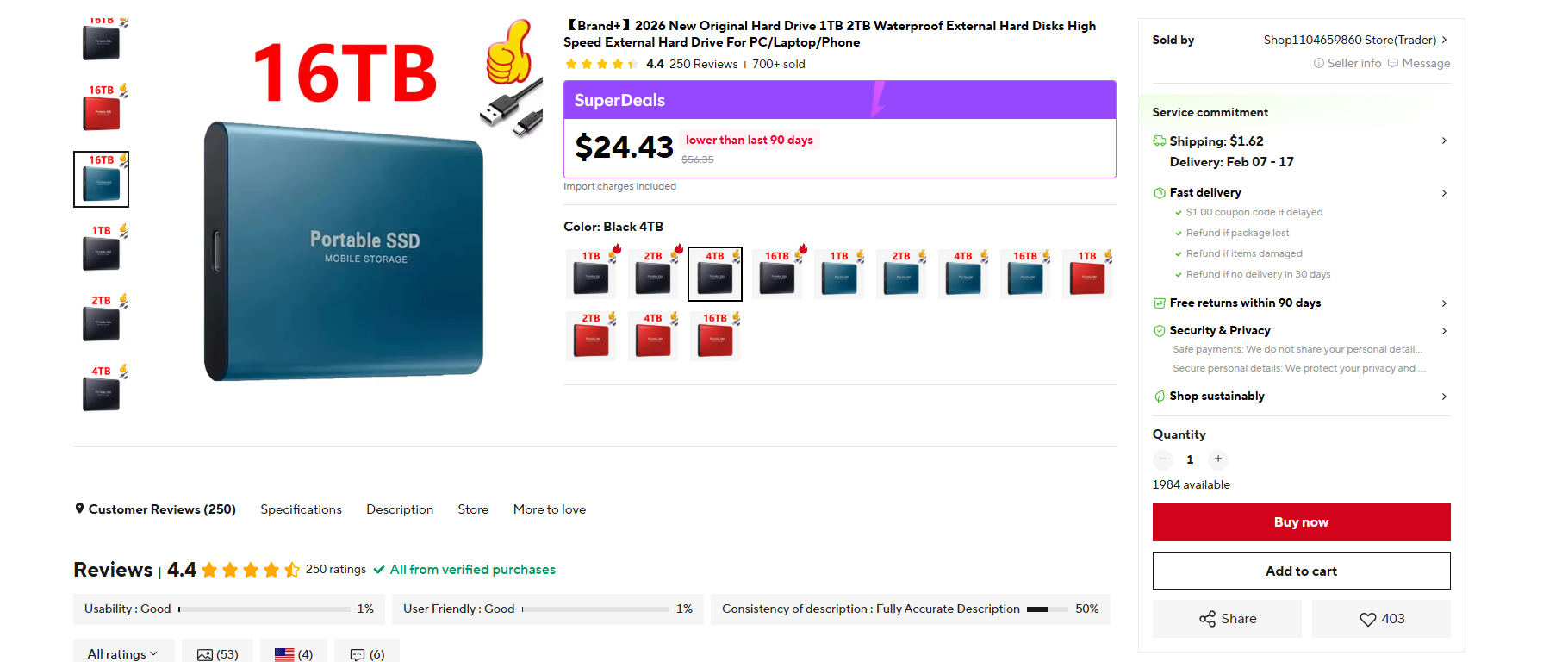Expand Free returns within 90 days
Viewport: 1568px width, 662px height.
tap(1301, 303)
